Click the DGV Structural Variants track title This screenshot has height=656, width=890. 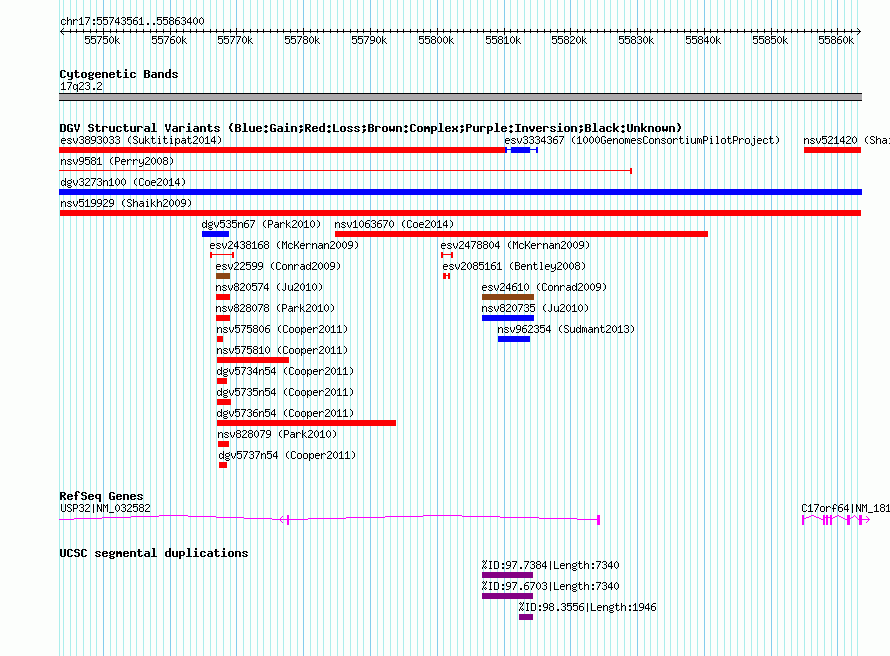(x=371, y=128)
